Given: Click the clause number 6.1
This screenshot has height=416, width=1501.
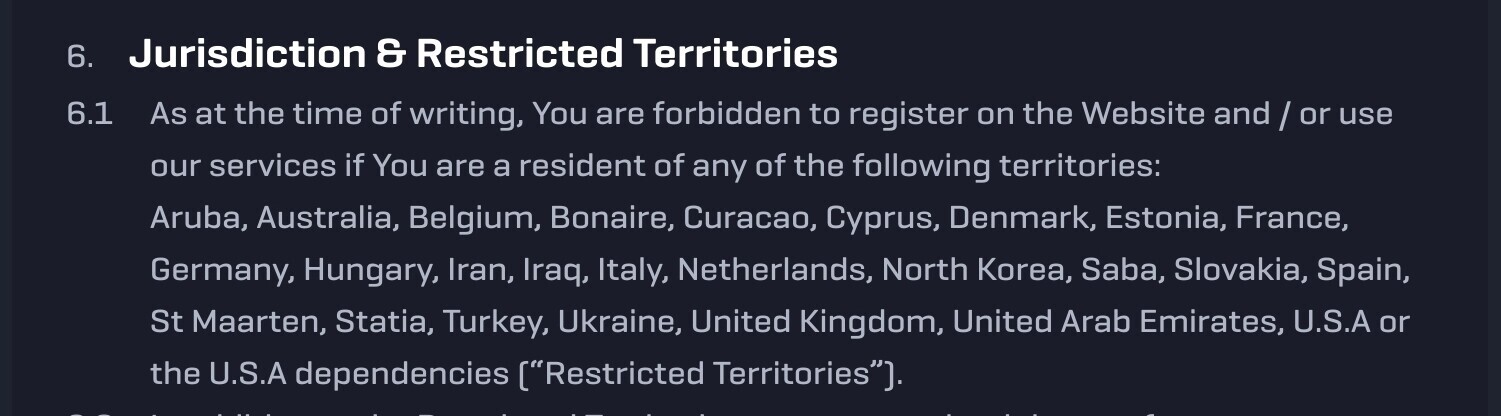Looking at the screenshot, I should click(89, 114).
